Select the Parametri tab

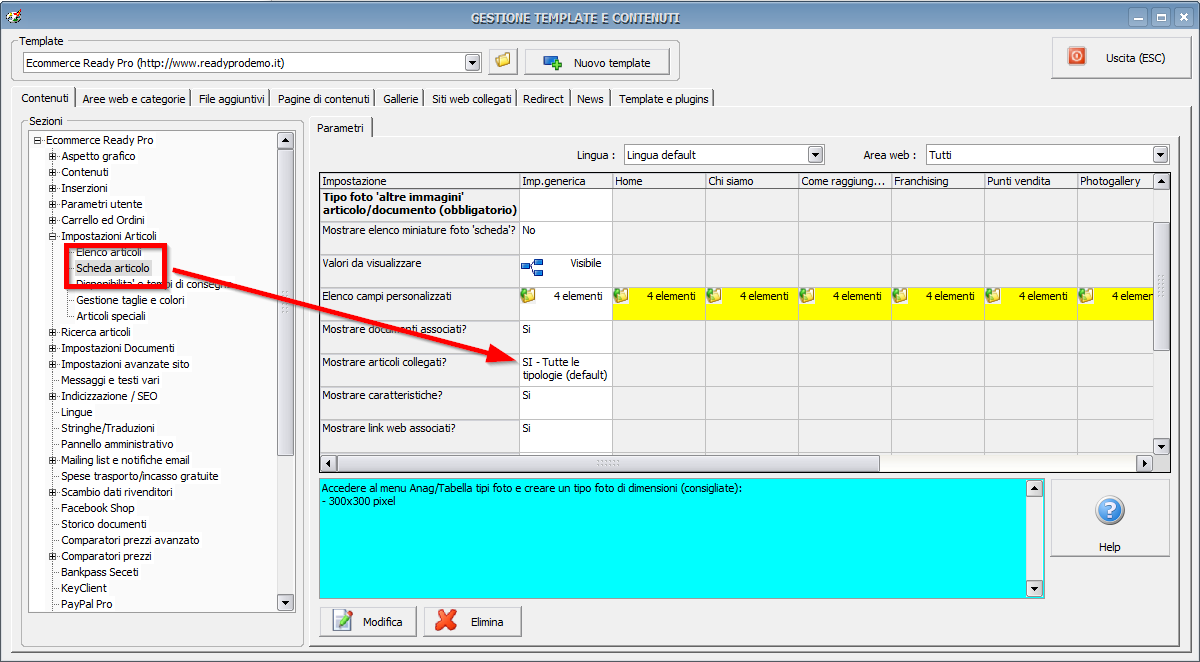(341, 128)
